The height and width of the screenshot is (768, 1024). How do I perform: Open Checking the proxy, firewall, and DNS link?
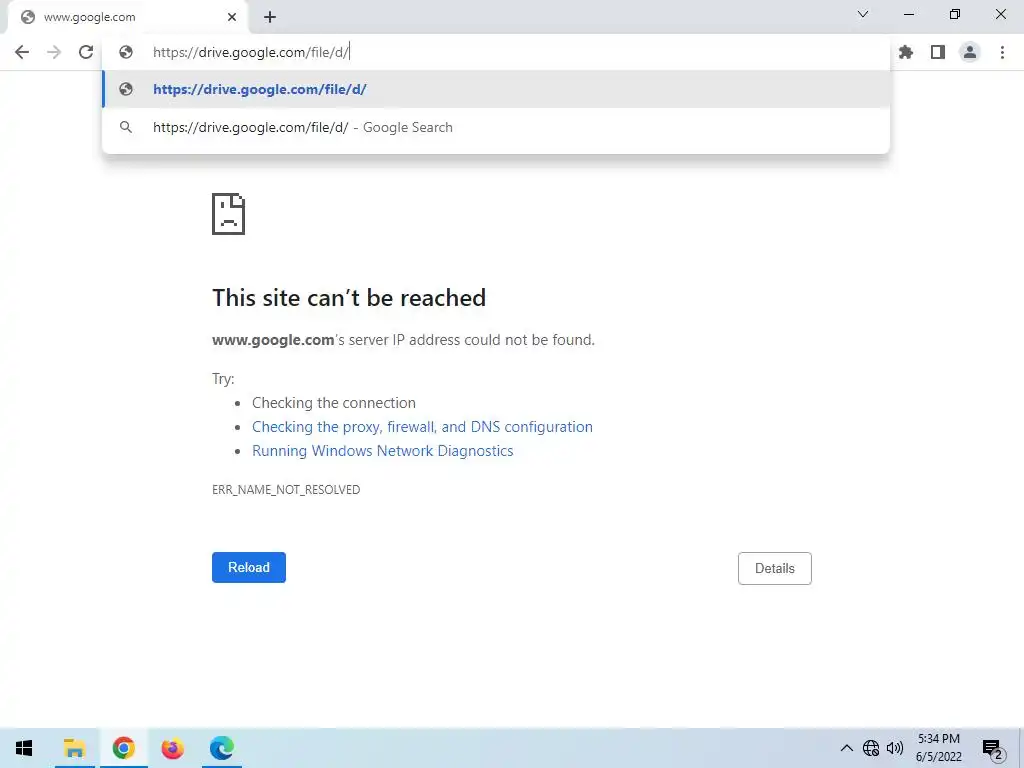click(x=423, y=426)
